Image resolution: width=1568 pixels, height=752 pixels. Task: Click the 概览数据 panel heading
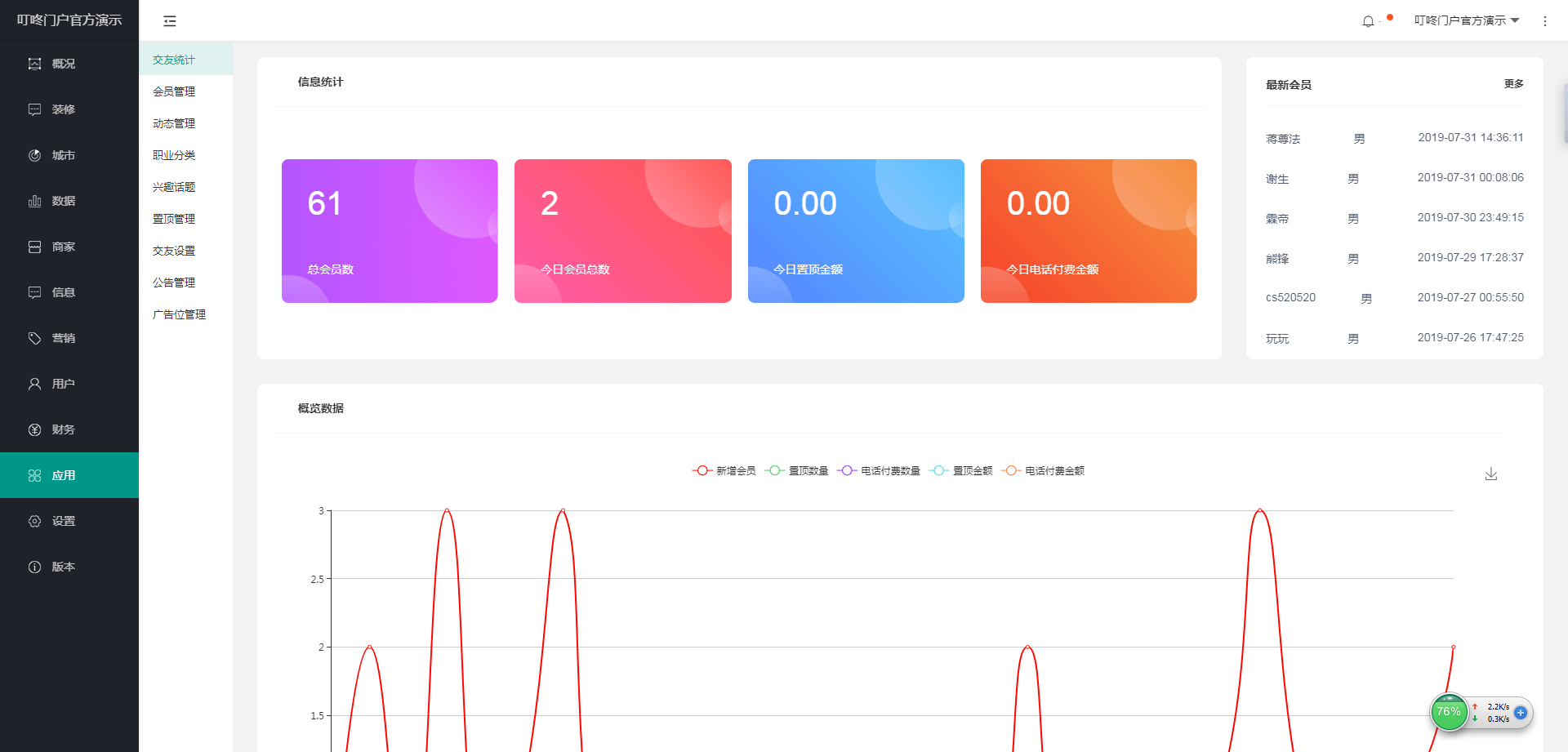pos(320,408)
